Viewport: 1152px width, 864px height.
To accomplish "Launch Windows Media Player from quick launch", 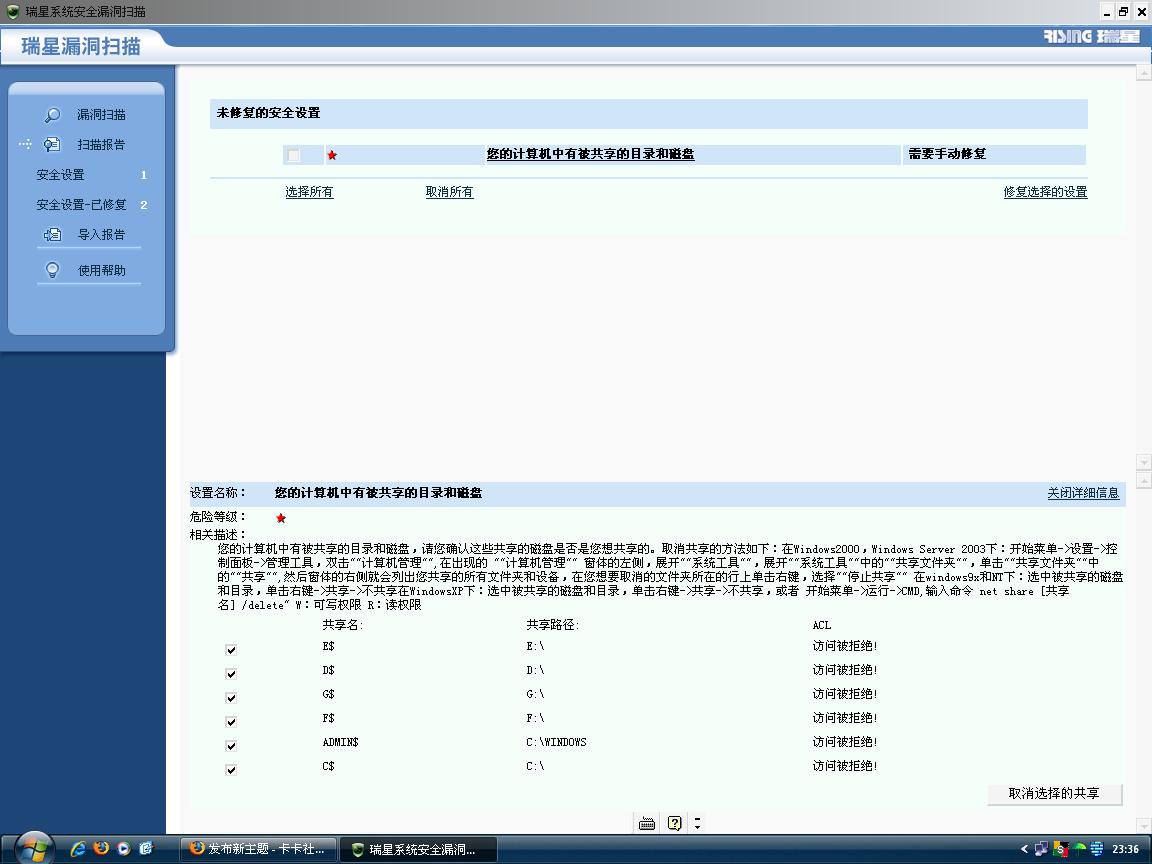I will 123,849.
